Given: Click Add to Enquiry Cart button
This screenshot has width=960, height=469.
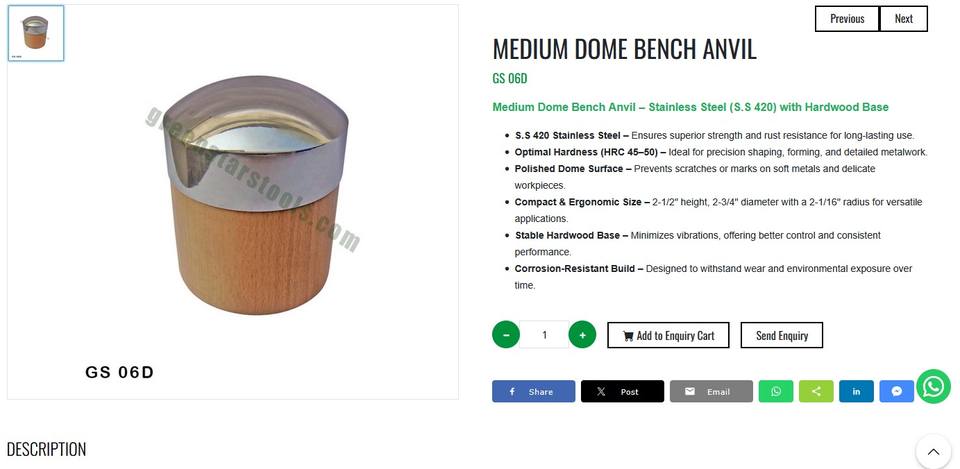Looking at the screenshot, I should point(668,335).
